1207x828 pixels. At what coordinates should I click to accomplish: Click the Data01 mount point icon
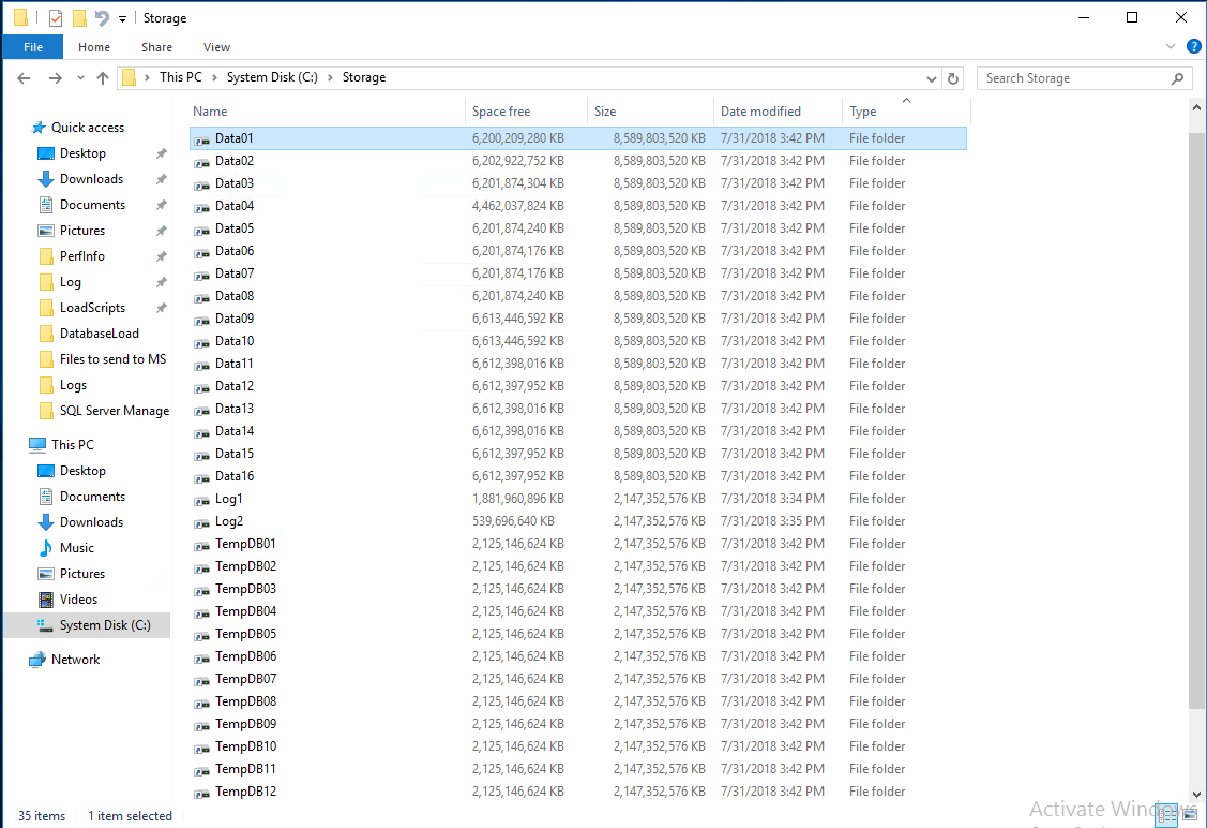click(202, 139)
